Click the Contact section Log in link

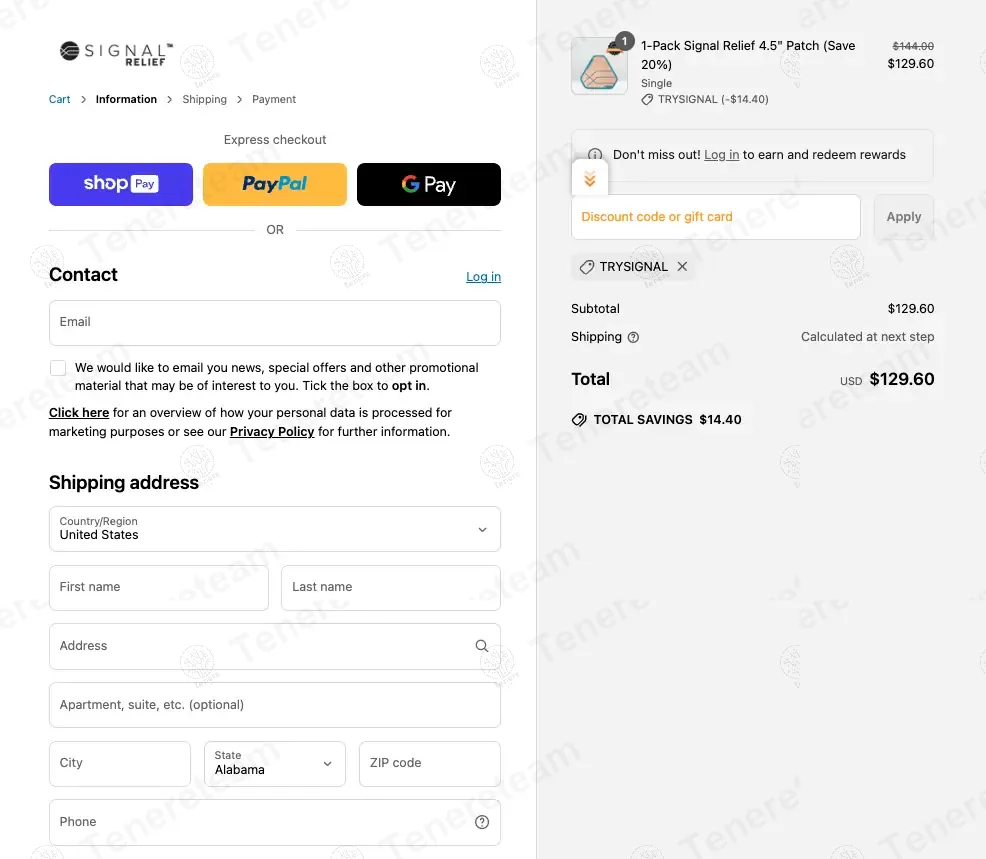pos(483,277)
